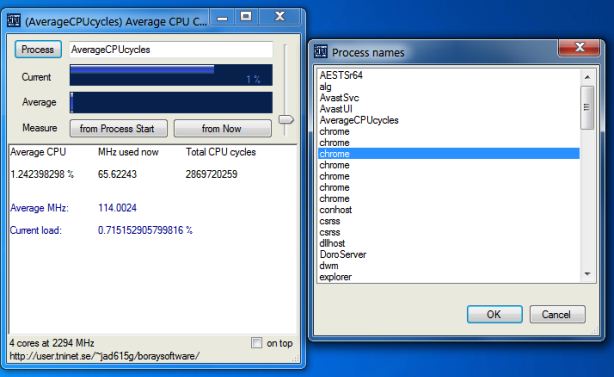Click the AverageCPUcycles title bar app icon
The width and height of the screenshot is (614, 377).
pyautogui.click(x=14, y=20)
